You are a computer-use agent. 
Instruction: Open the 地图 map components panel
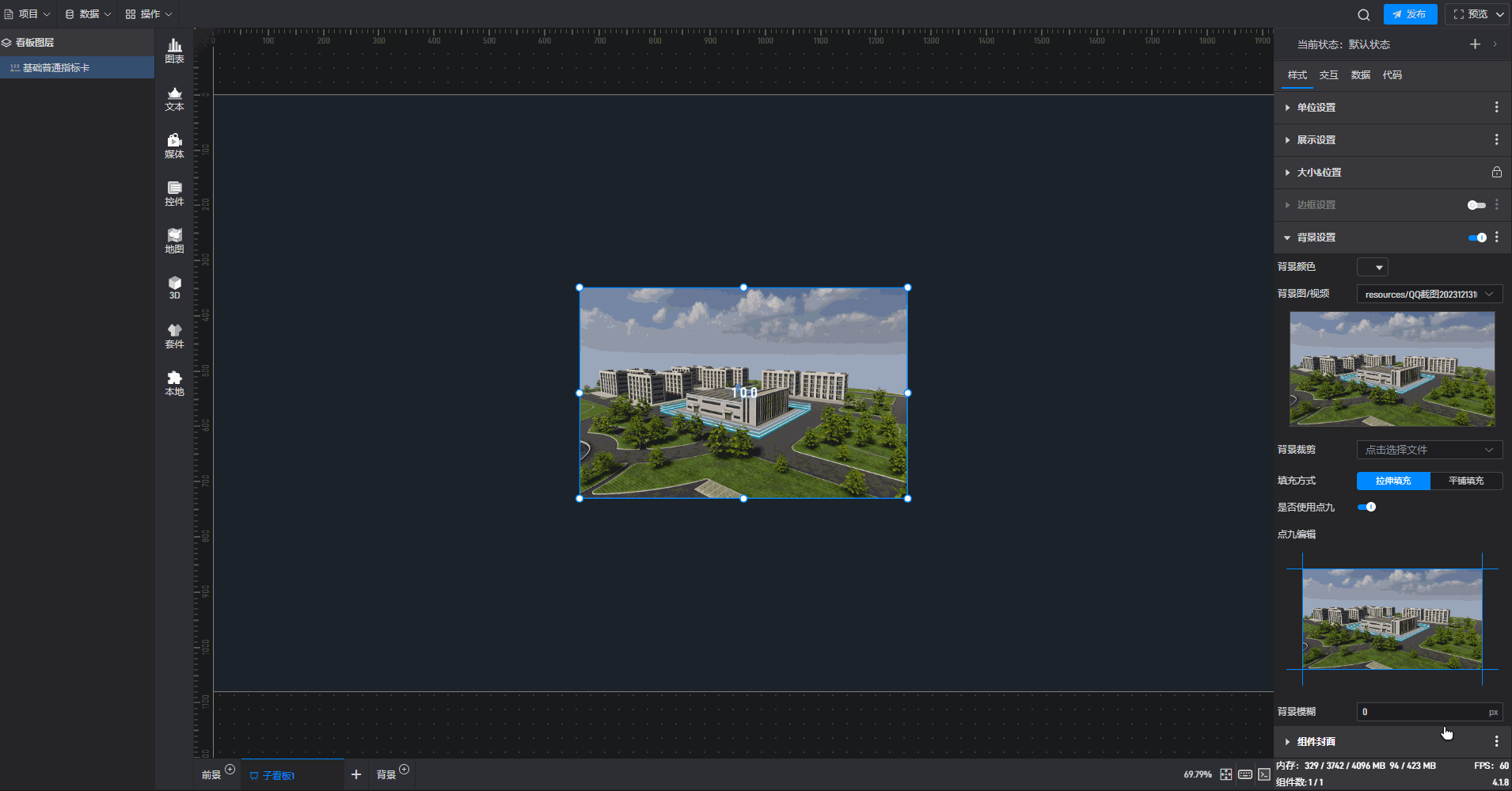[x=174, y=241]
